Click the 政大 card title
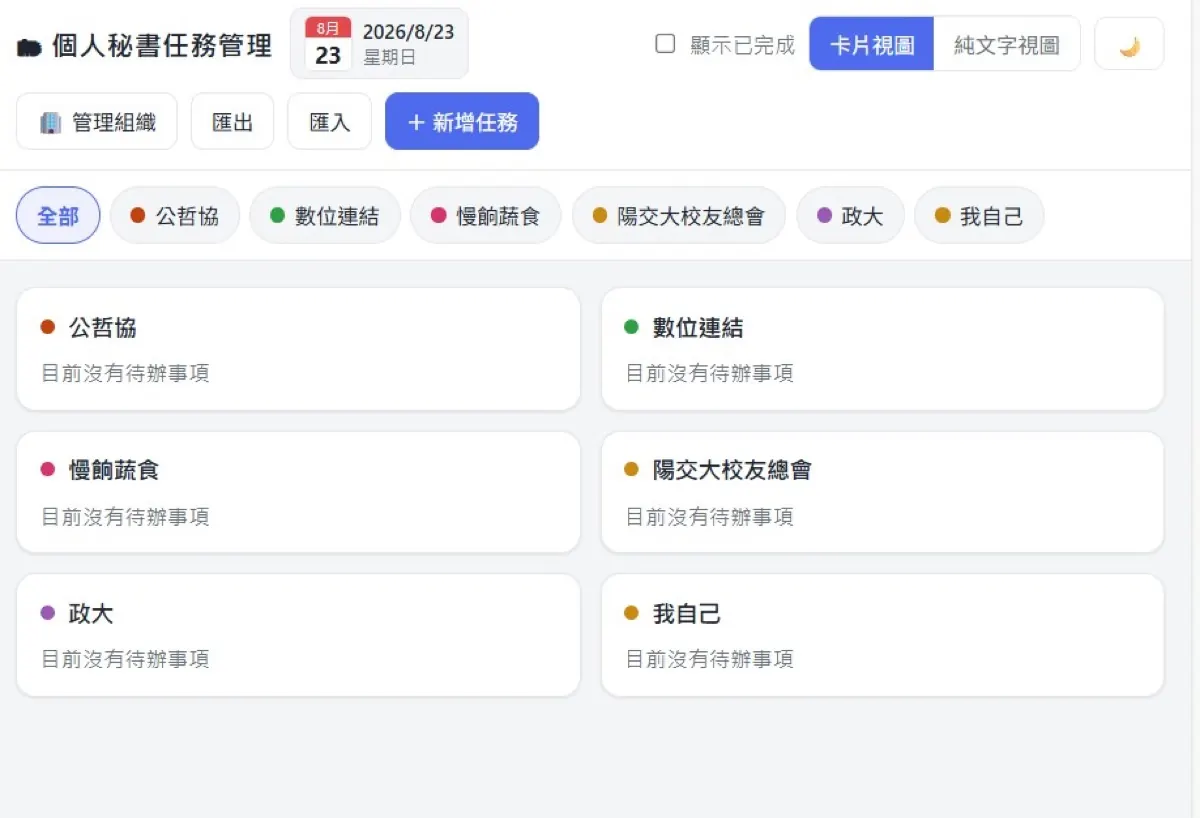Screen dimensions: 1200x818 coord(91,613)
